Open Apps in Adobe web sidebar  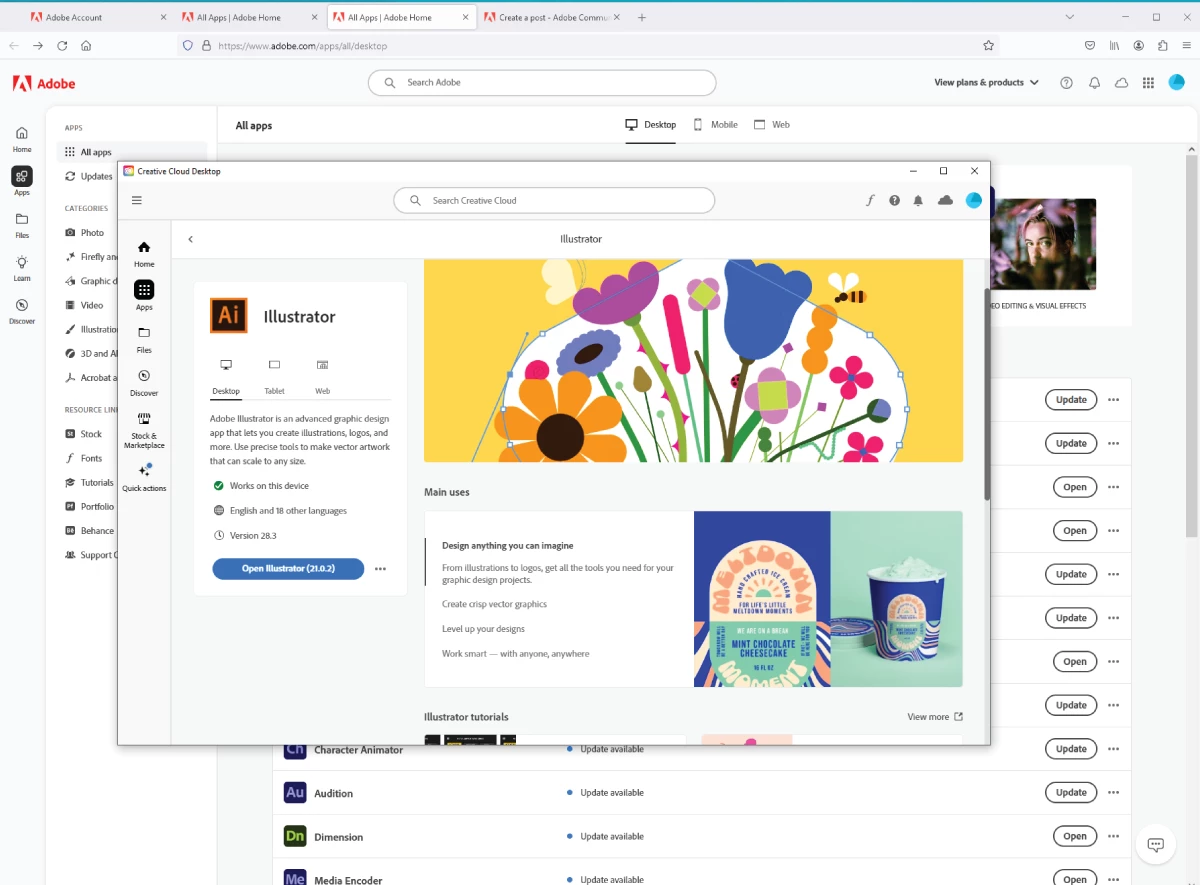22,181
